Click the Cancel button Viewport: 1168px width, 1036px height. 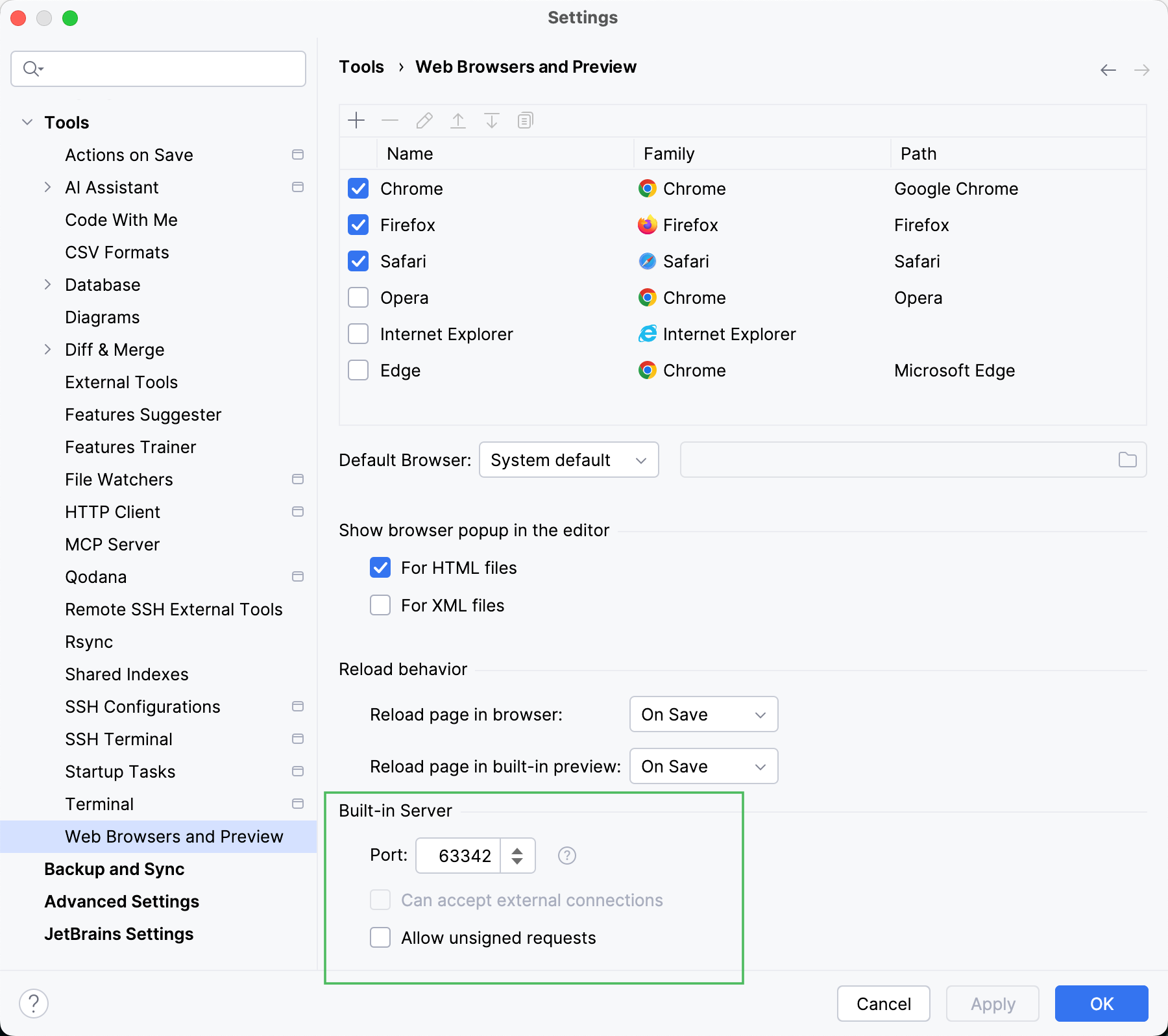click(x=883, y=1004)
